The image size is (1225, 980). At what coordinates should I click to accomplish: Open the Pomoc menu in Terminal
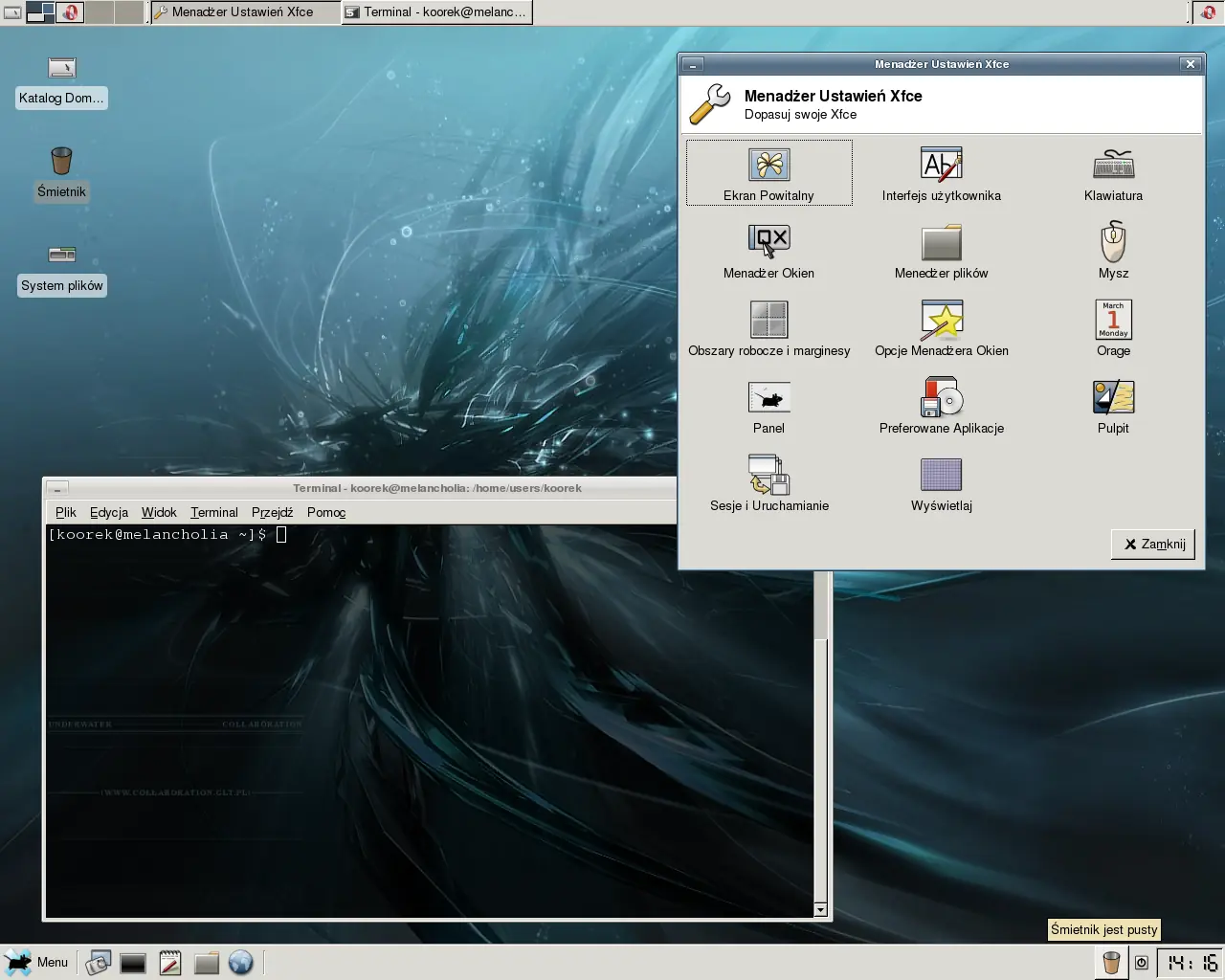325,512
